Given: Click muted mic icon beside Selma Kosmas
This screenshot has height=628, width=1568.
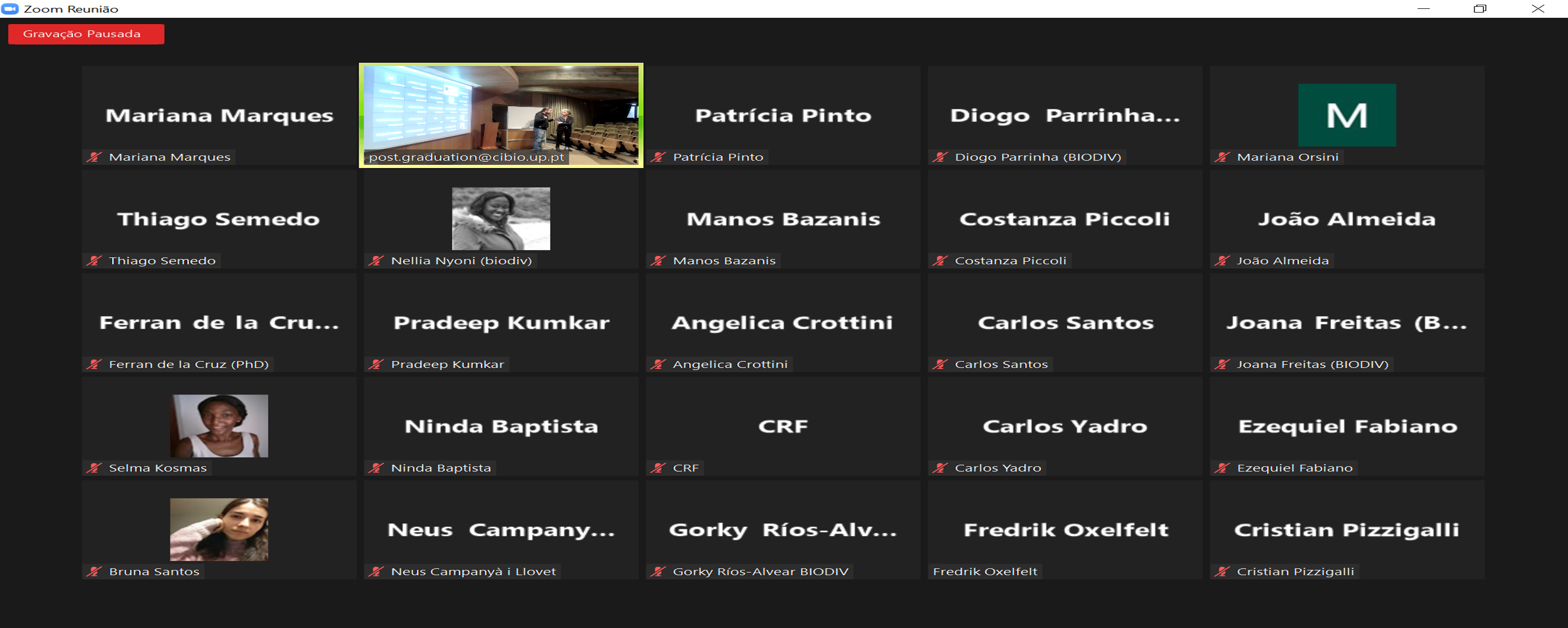Looking at the screenshot, I should pyautogui.click(x=94, y=468).
